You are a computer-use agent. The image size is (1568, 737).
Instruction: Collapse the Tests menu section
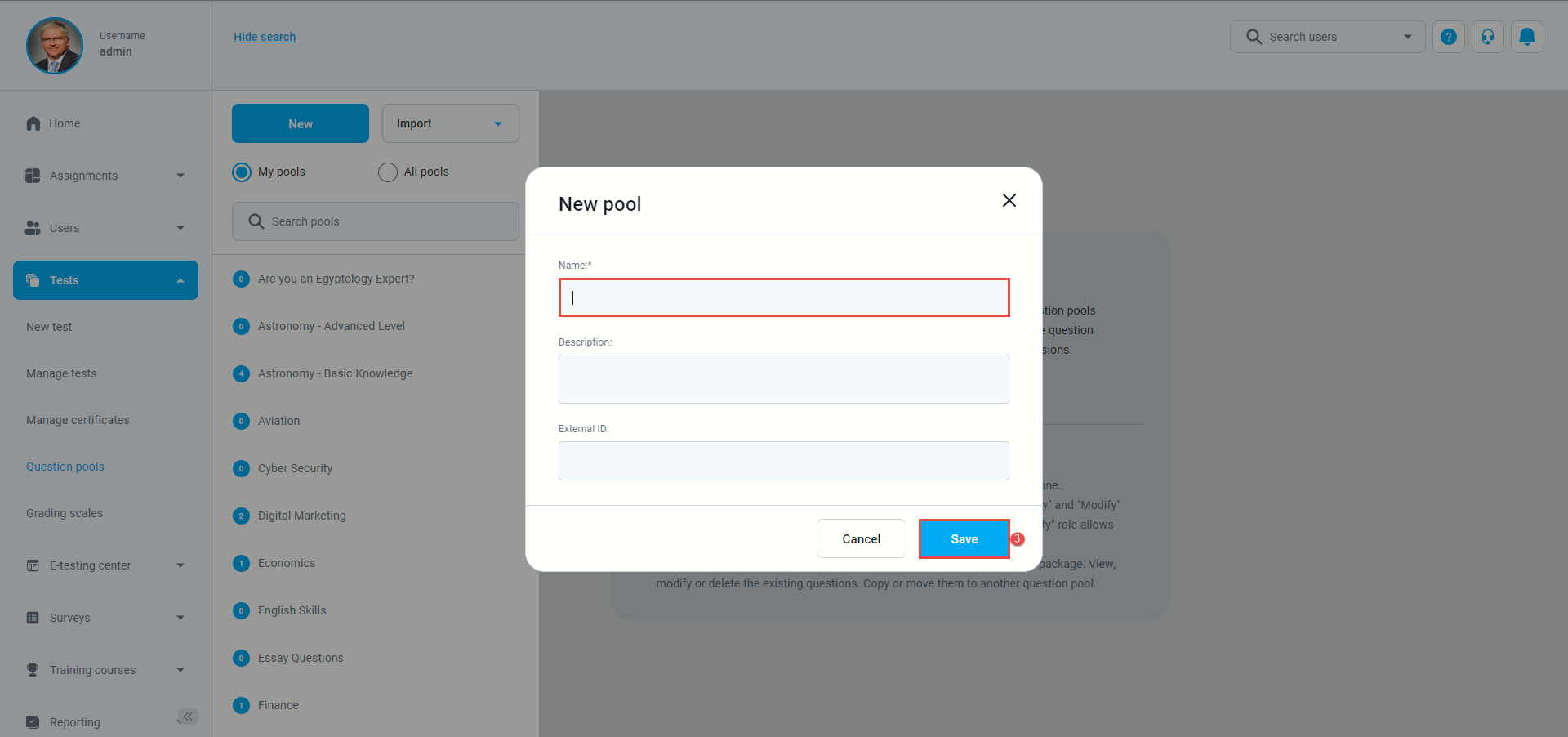(x=180, y=280)
